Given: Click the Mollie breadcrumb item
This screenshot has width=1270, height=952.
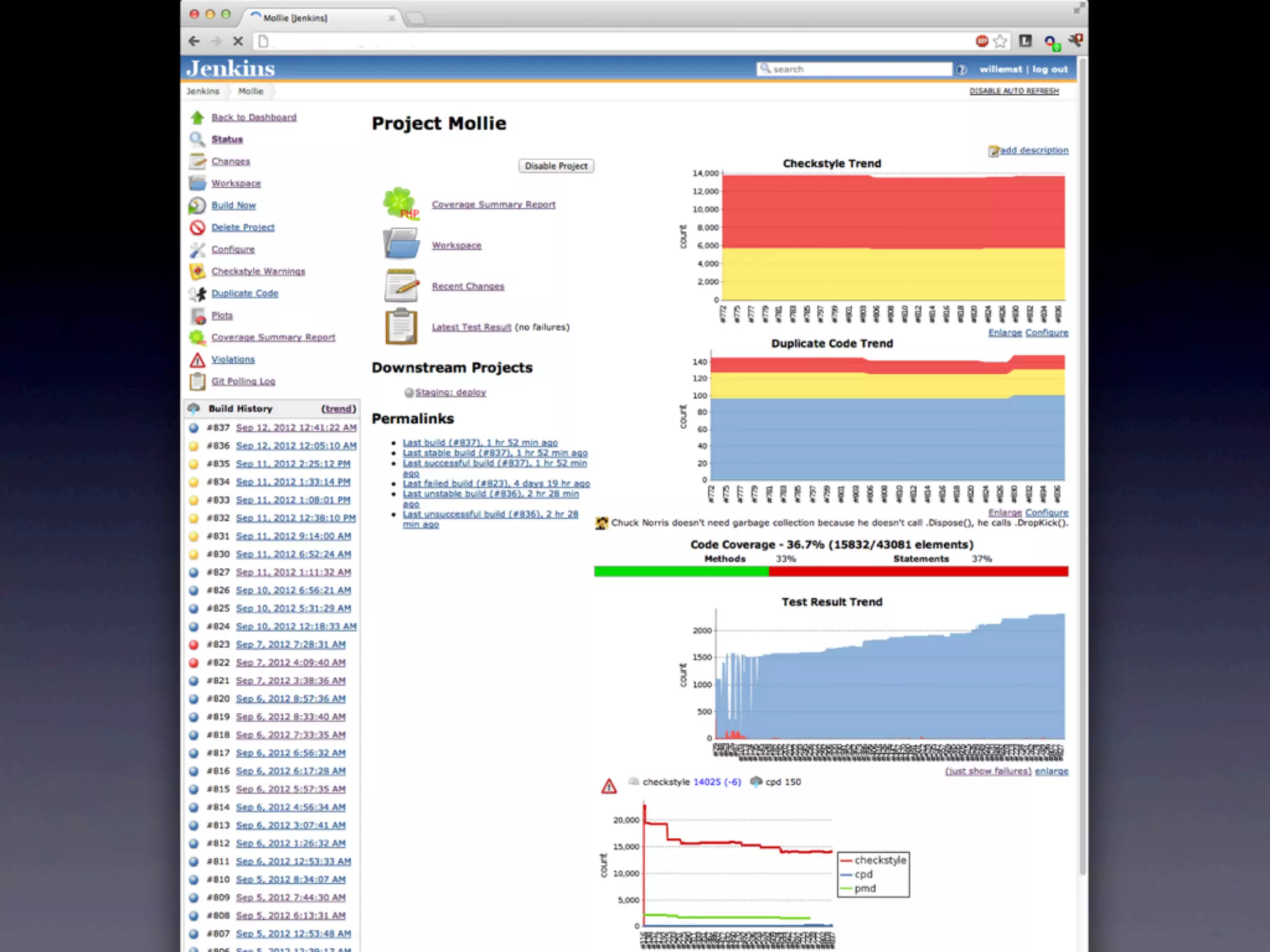Looking at the screenshot, I should (251, 91).
